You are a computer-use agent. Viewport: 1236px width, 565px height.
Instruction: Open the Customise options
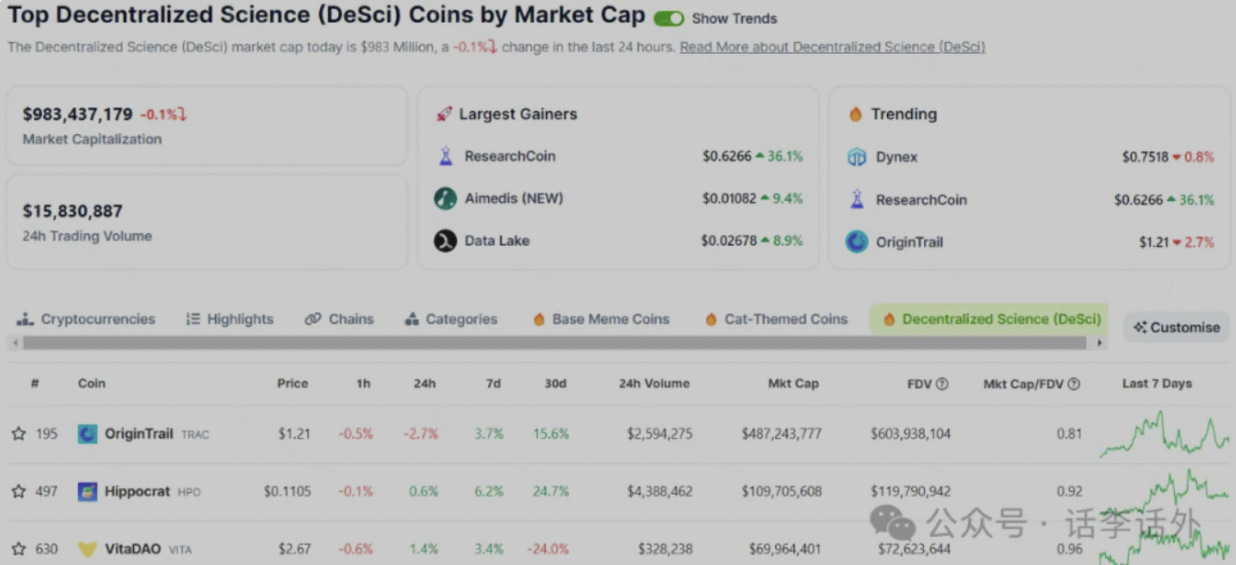point(1176,327)
